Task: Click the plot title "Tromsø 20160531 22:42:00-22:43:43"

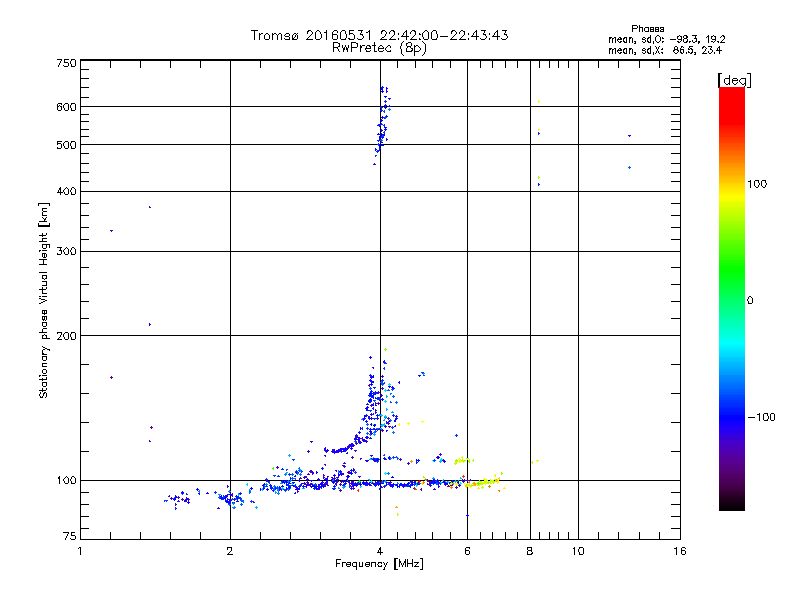Action: [x=379, y=35]
